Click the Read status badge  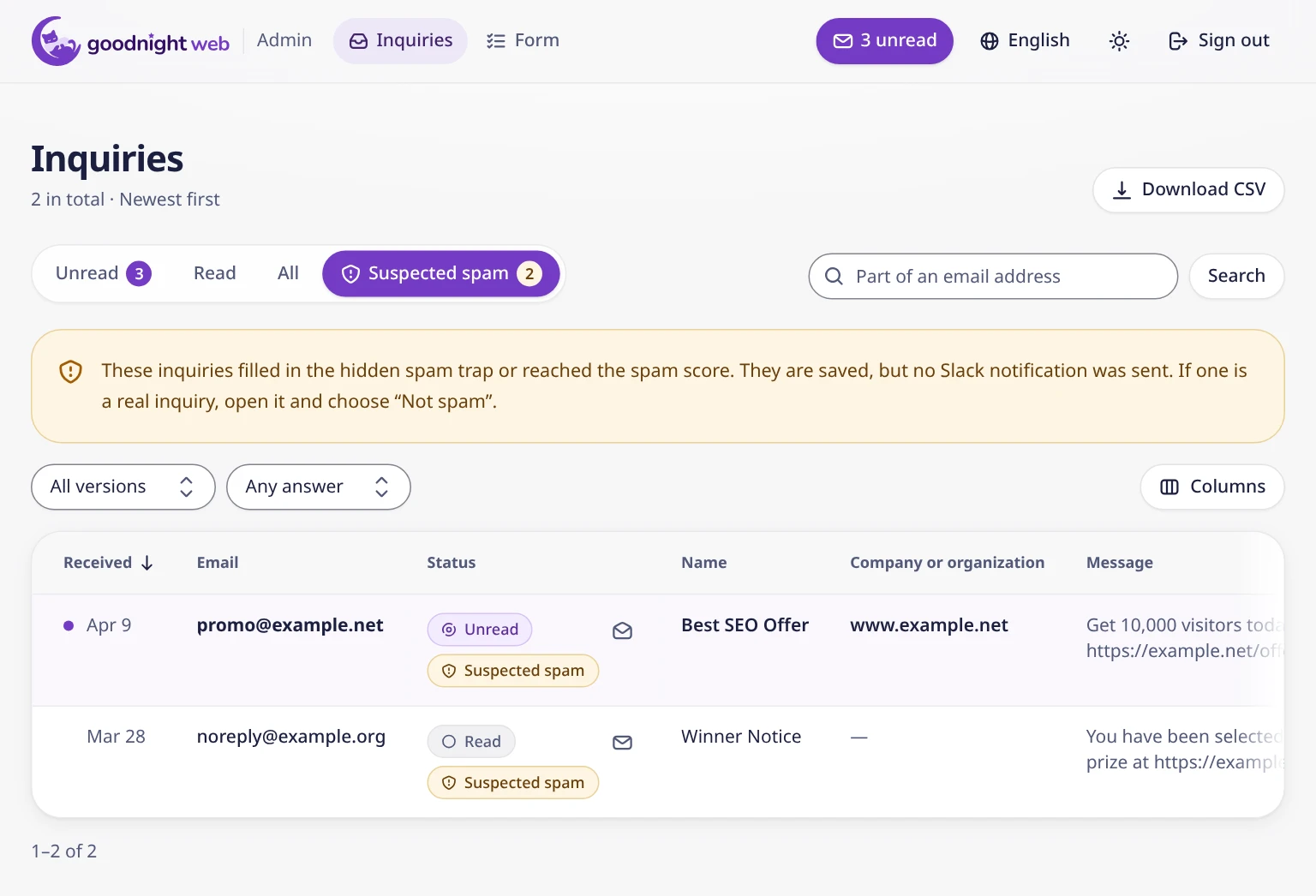(x=471, y=742)
